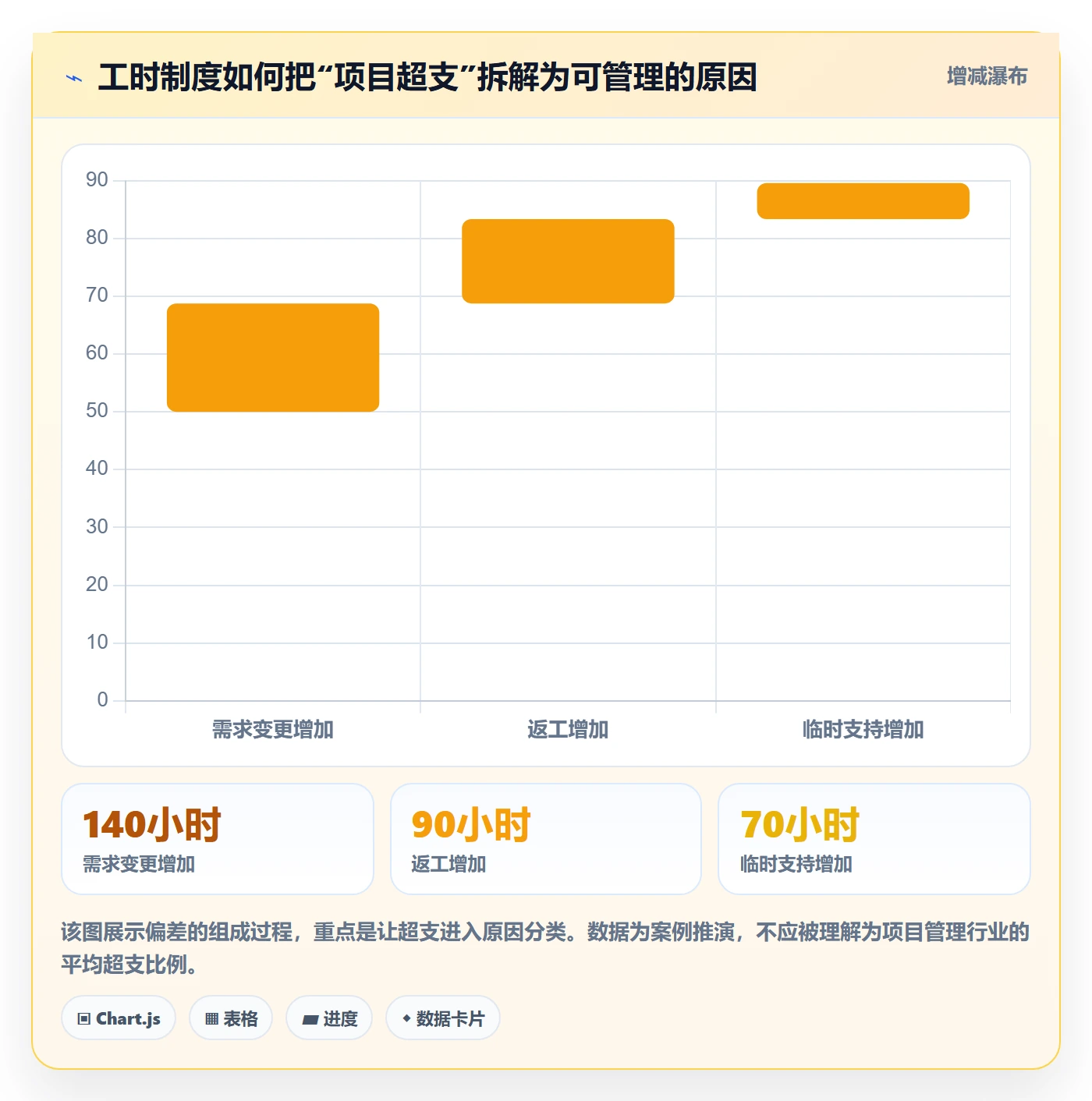Image resolution: width=1092 pixels, height=1101 pixels.
Task: Select the 表格 tag
Action: coord(231,1018)
